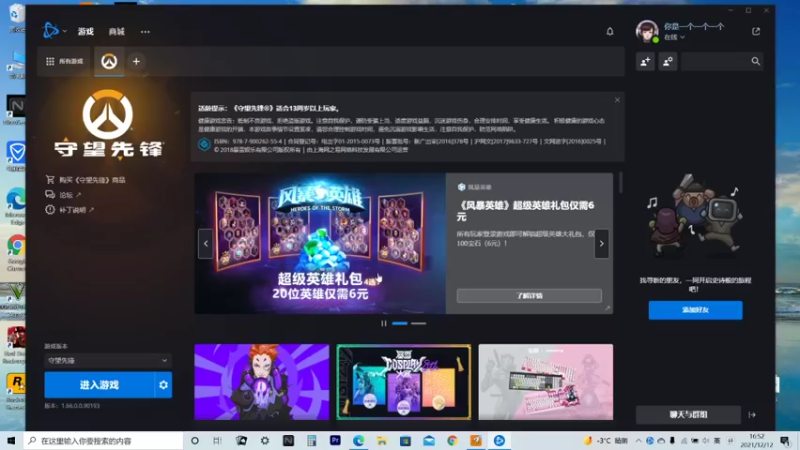Select the Overwatch game tab icon

[109, 61]
